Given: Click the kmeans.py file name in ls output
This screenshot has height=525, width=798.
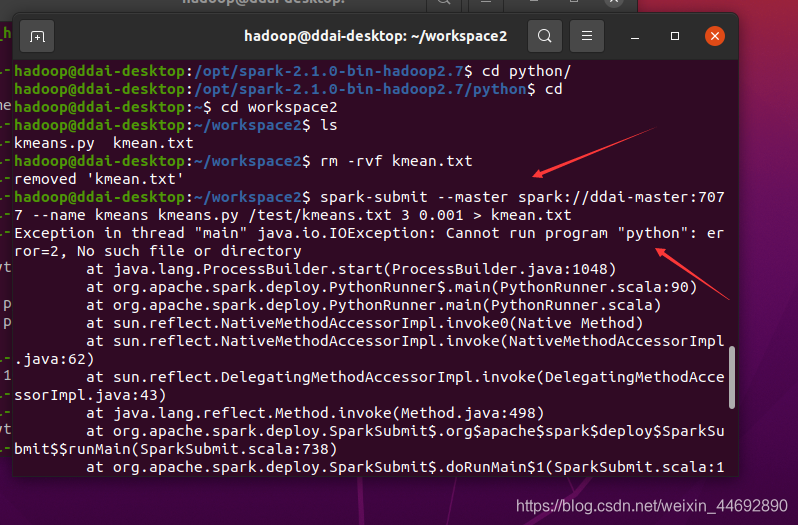Looking at the screenshot, I should pos(54,143).
